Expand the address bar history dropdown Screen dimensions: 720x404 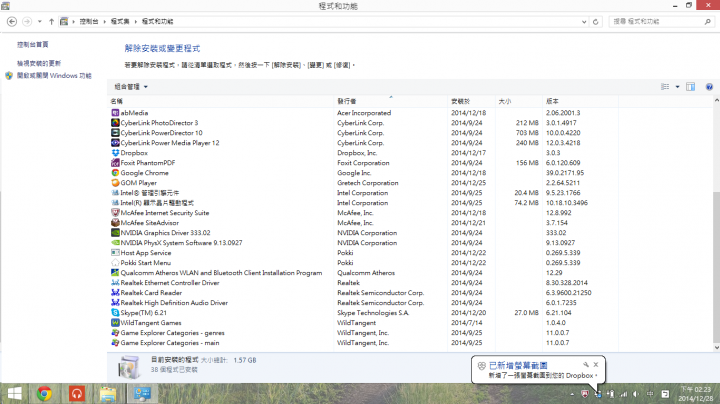[584, 22]
